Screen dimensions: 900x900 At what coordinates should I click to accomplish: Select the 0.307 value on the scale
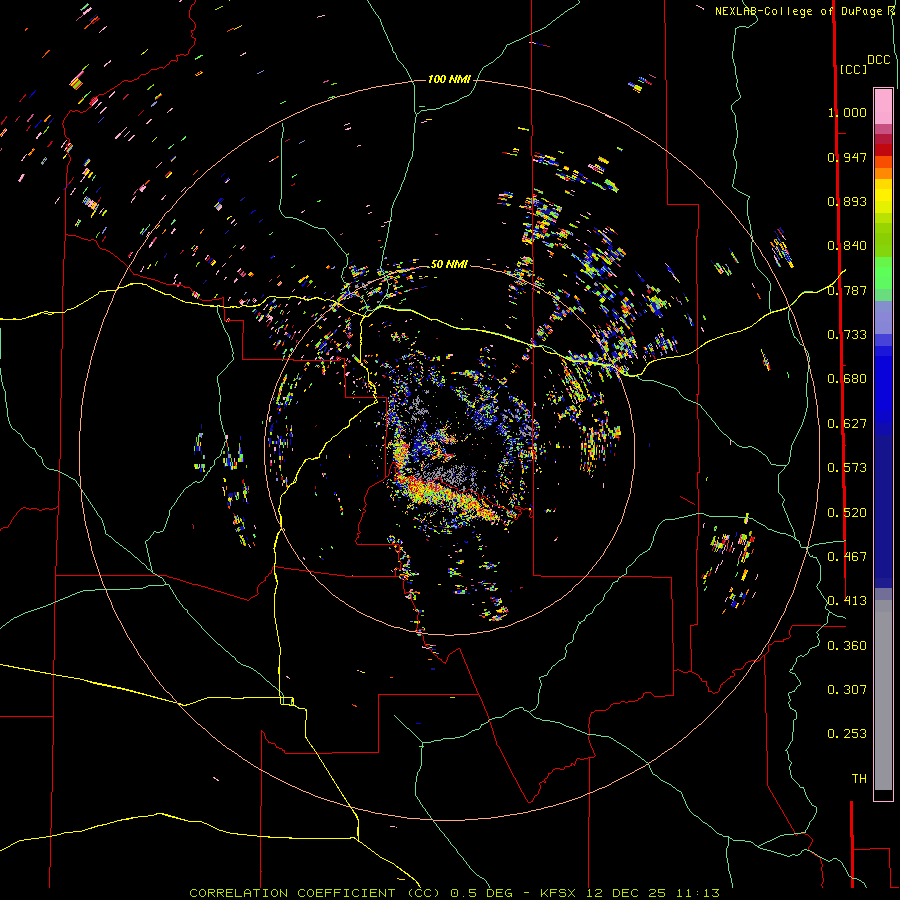pos(847,690)
